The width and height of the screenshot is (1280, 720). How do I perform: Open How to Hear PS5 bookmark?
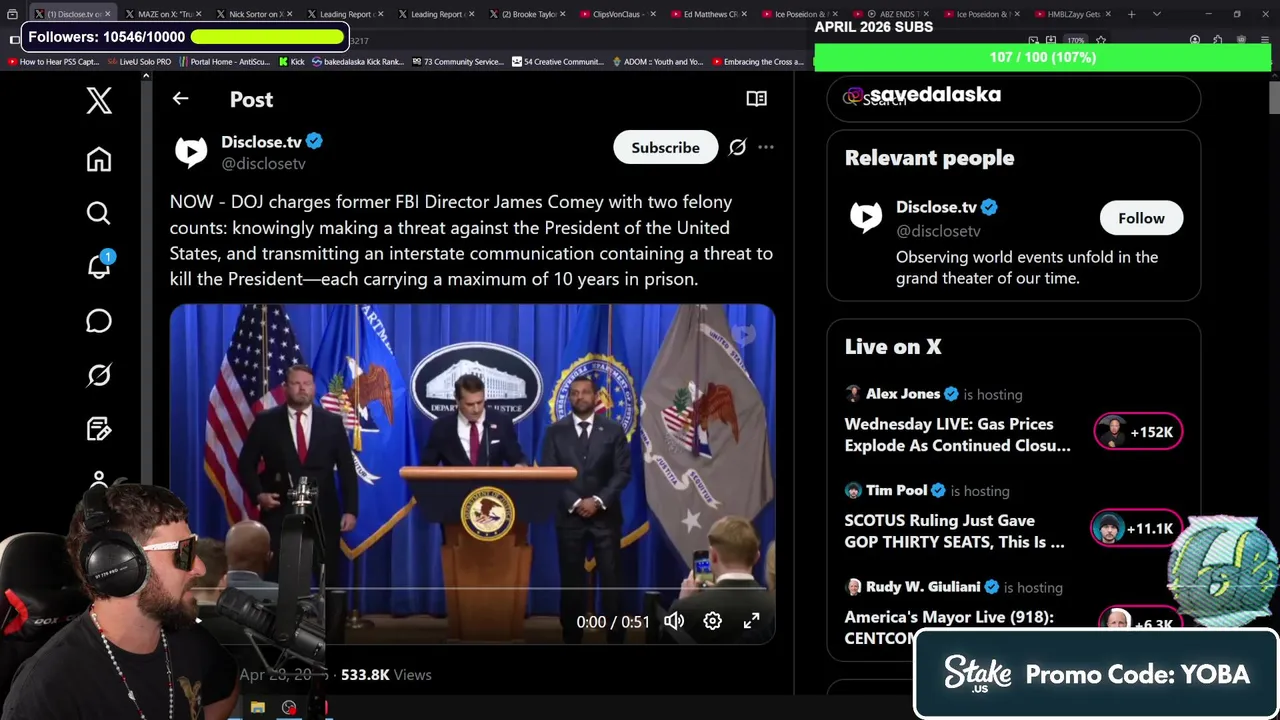(54, 62)
